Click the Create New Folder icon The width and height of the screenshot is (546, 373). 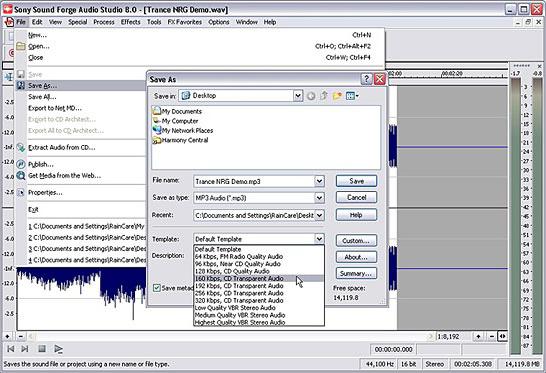tap(337, 95)
